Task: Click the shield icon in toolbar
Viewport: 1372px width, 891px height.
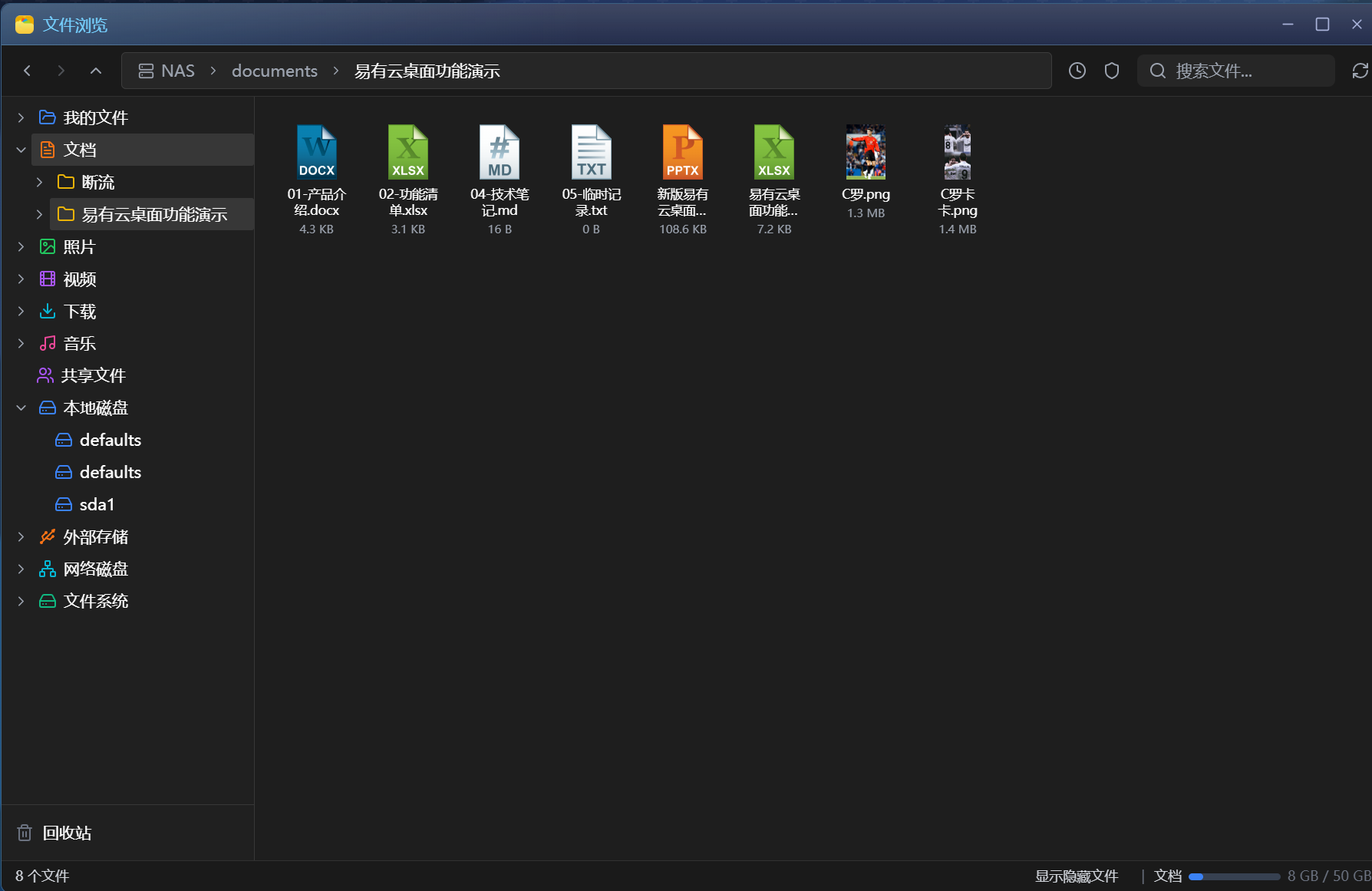Action: click(1112, 71)
